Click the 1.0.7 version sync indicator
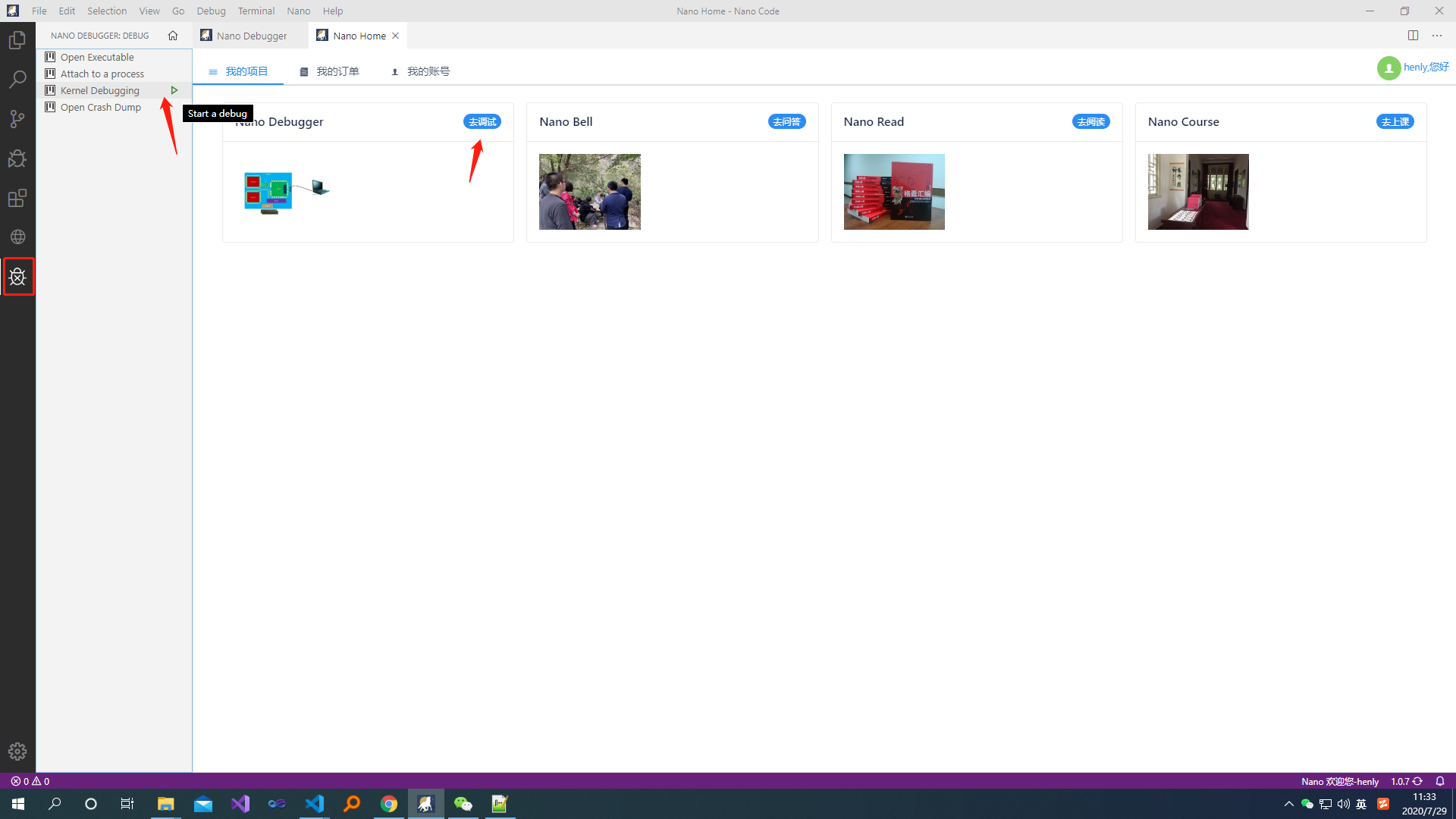 [x=1407, y=781]
